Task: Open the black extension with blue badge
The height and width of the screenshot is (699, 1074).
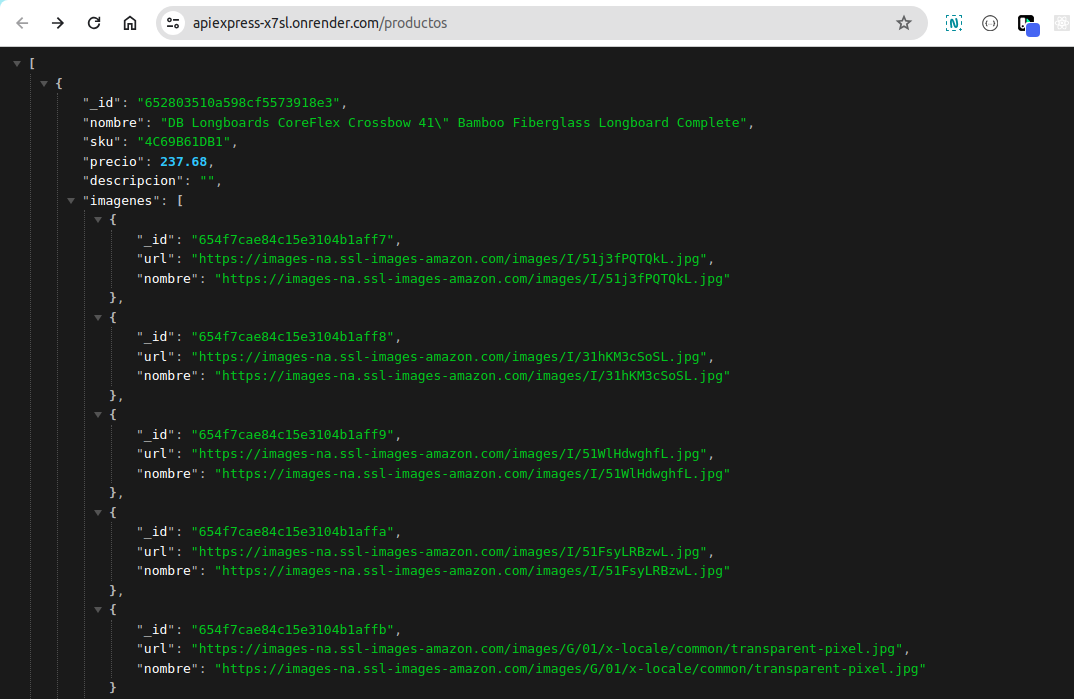Action: click(x=1027, y=25)
